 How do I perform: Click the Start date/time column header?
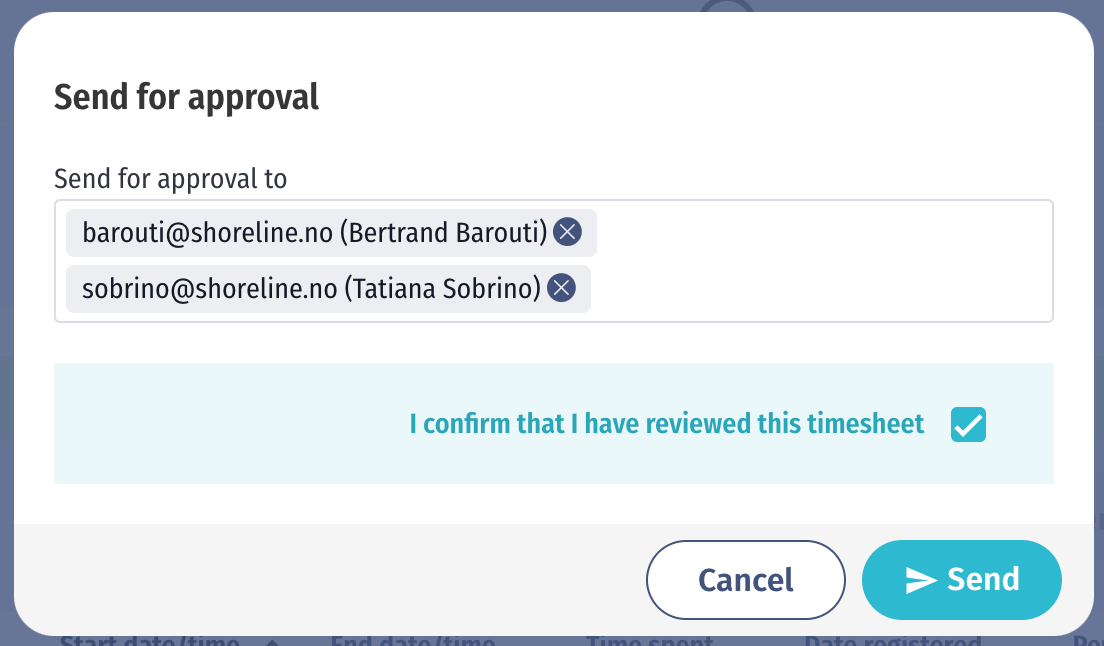tap(149, 640)
